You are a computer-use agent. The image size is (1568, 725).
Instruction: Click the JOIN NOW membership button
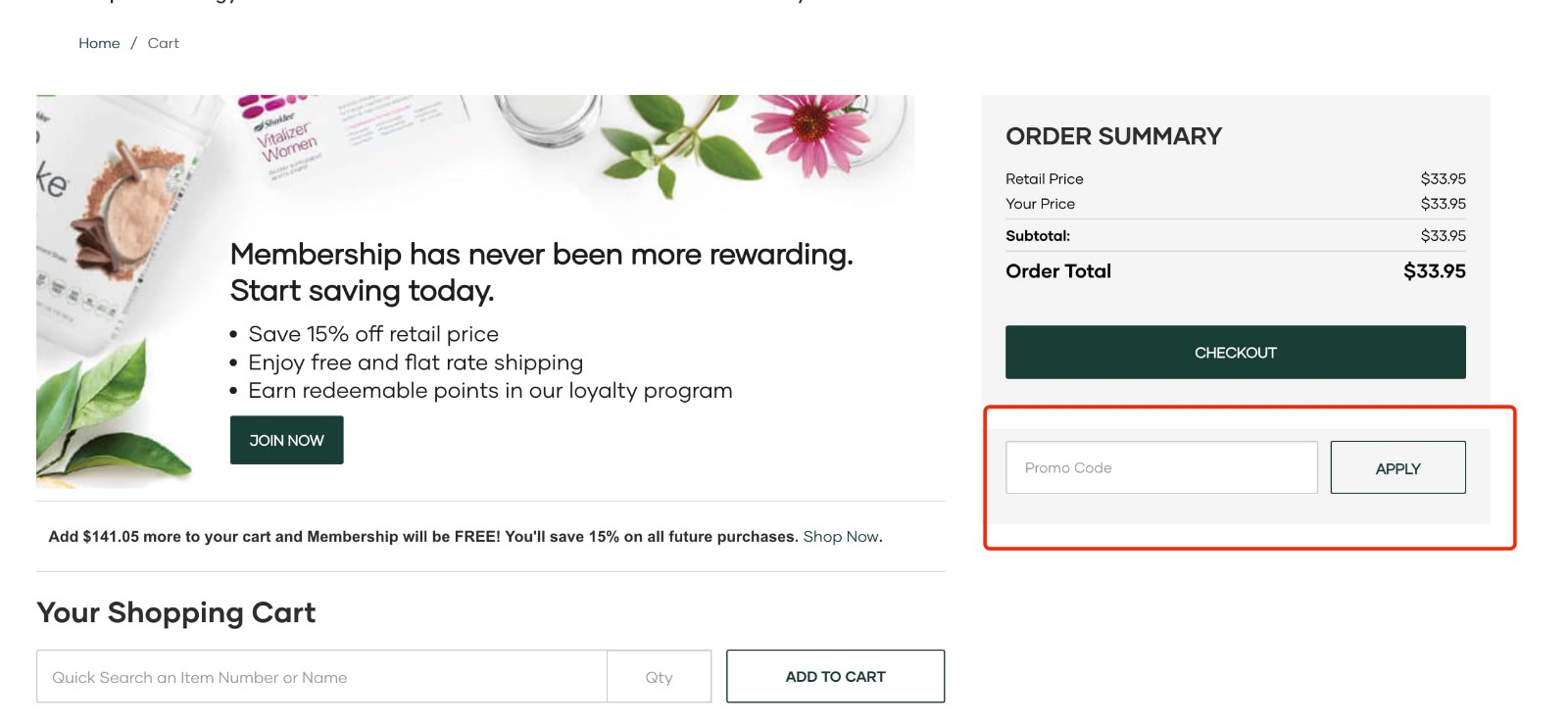pos(285,440)
